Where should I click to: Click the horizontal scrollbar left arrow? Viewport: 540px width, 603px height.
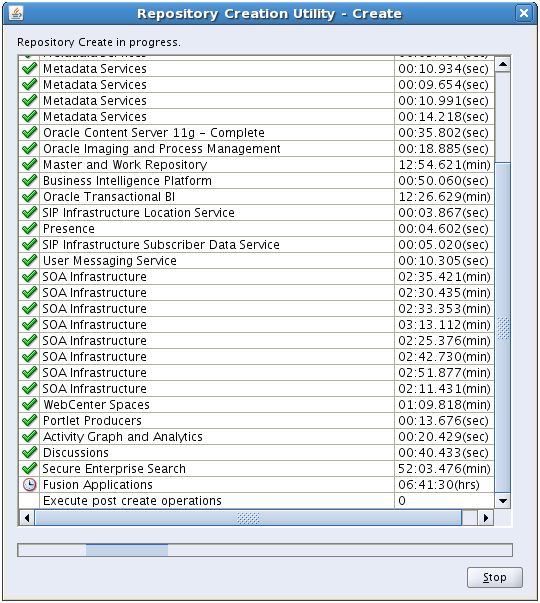click(x=27, y=518)
